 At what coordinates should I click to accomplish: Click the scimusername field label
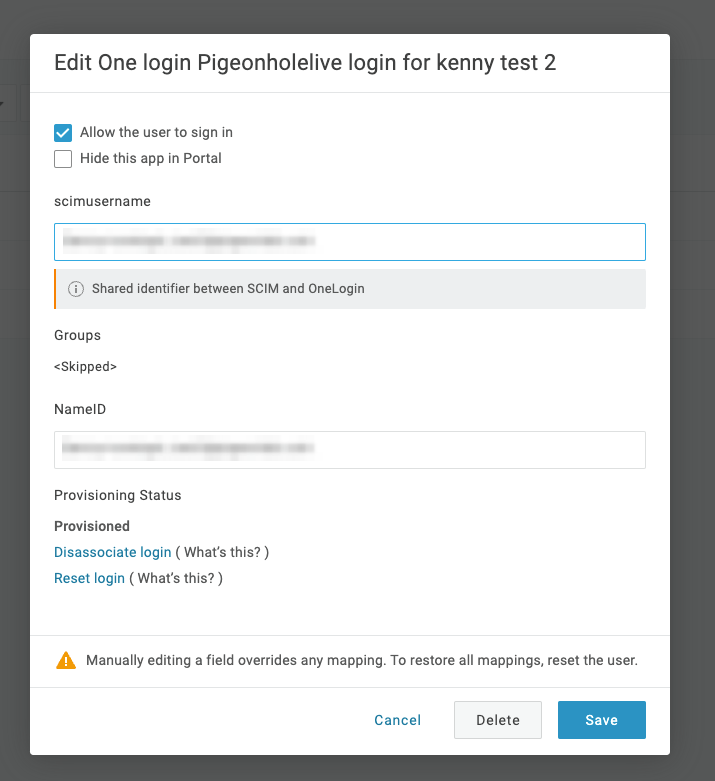pos(102,201)
